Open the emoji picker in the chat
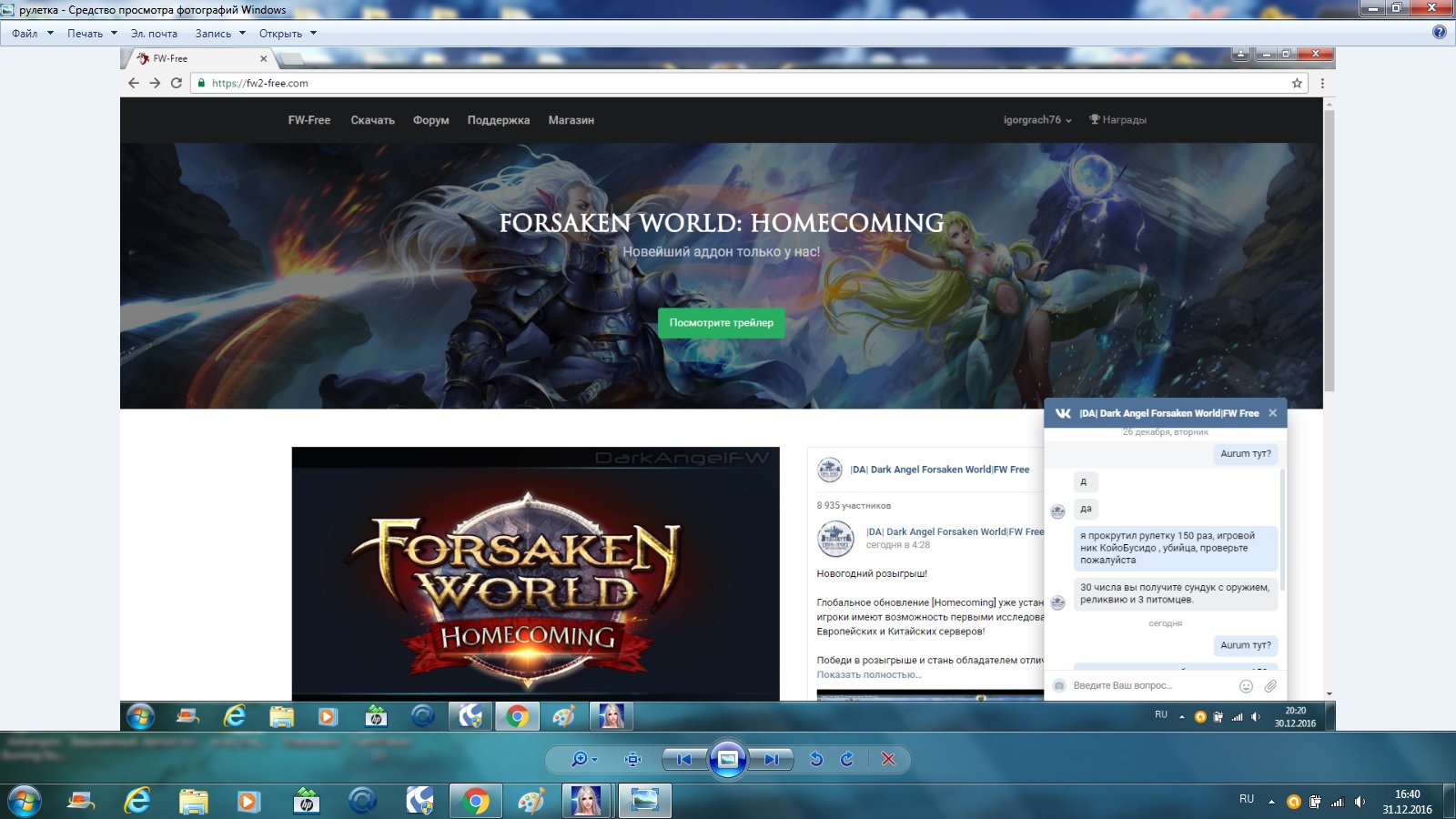The image size is (1456, 819). (x=1247, y=686)
